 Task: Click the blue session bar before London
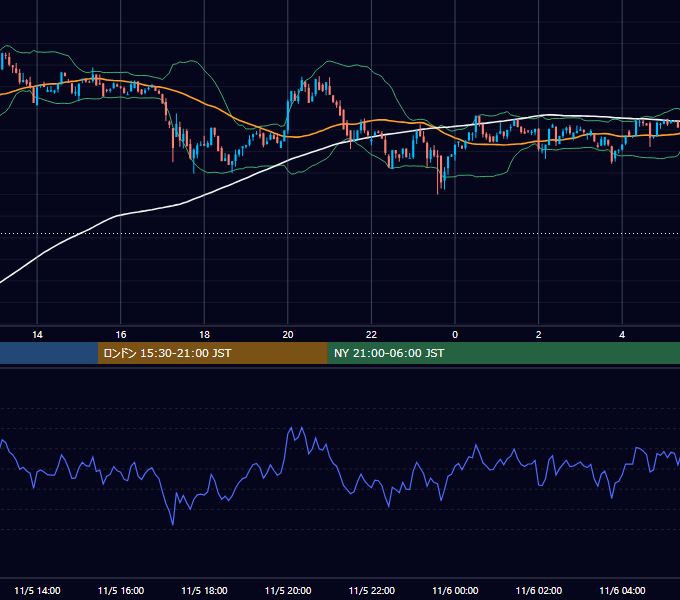pyautogui.click(x=49, y=353)
